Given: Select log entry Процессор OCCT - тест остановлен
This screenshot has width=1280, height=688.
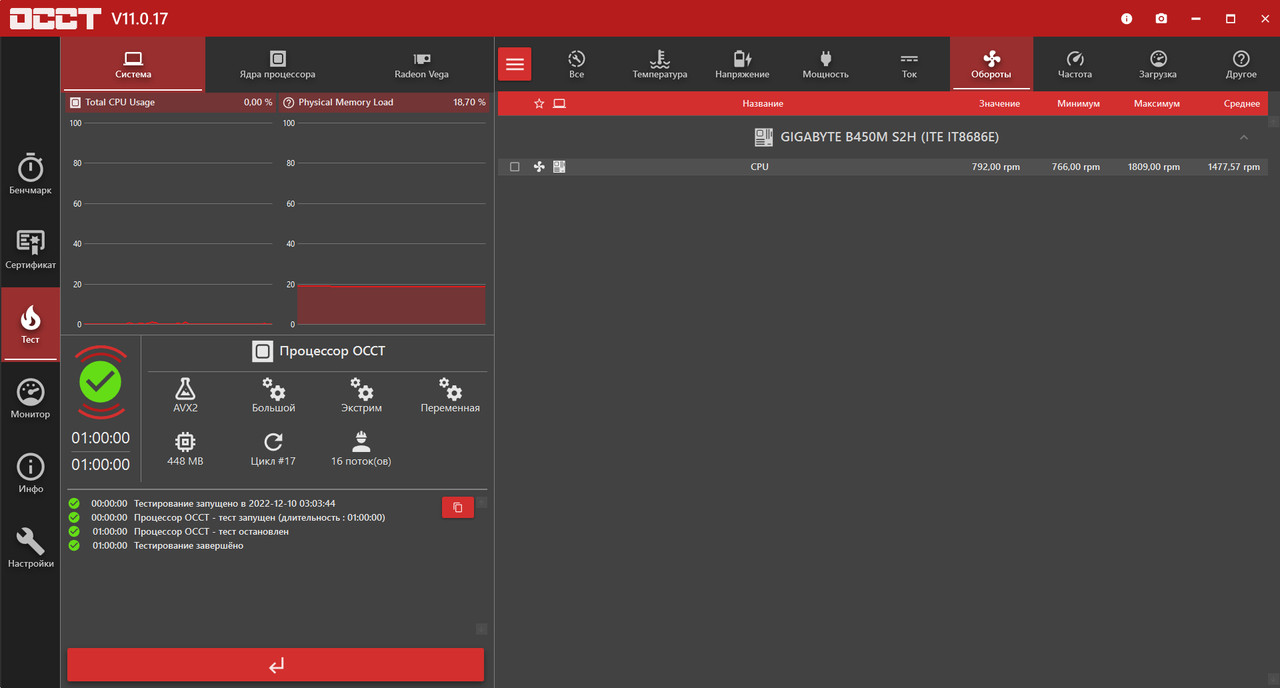Looking at the screenshot, I should click(211, 532).
